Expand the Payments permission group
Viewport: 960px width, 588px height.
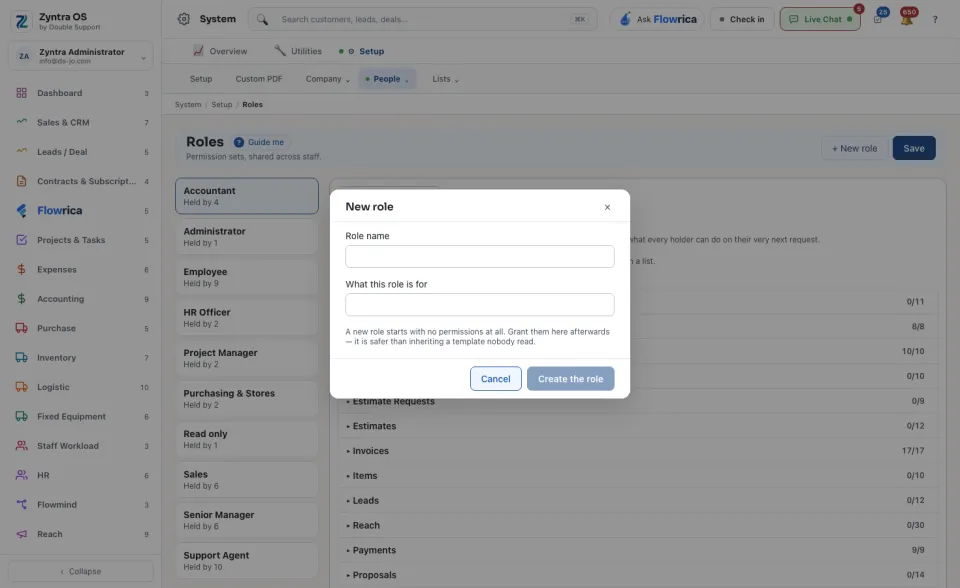(636, 550)
